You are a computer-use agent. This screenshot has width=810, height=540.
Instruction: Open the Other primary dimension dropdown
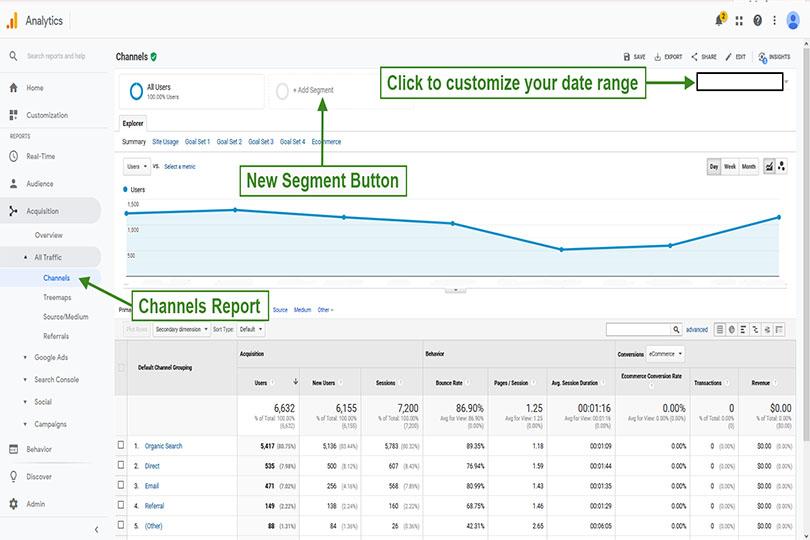pos(325,310)
